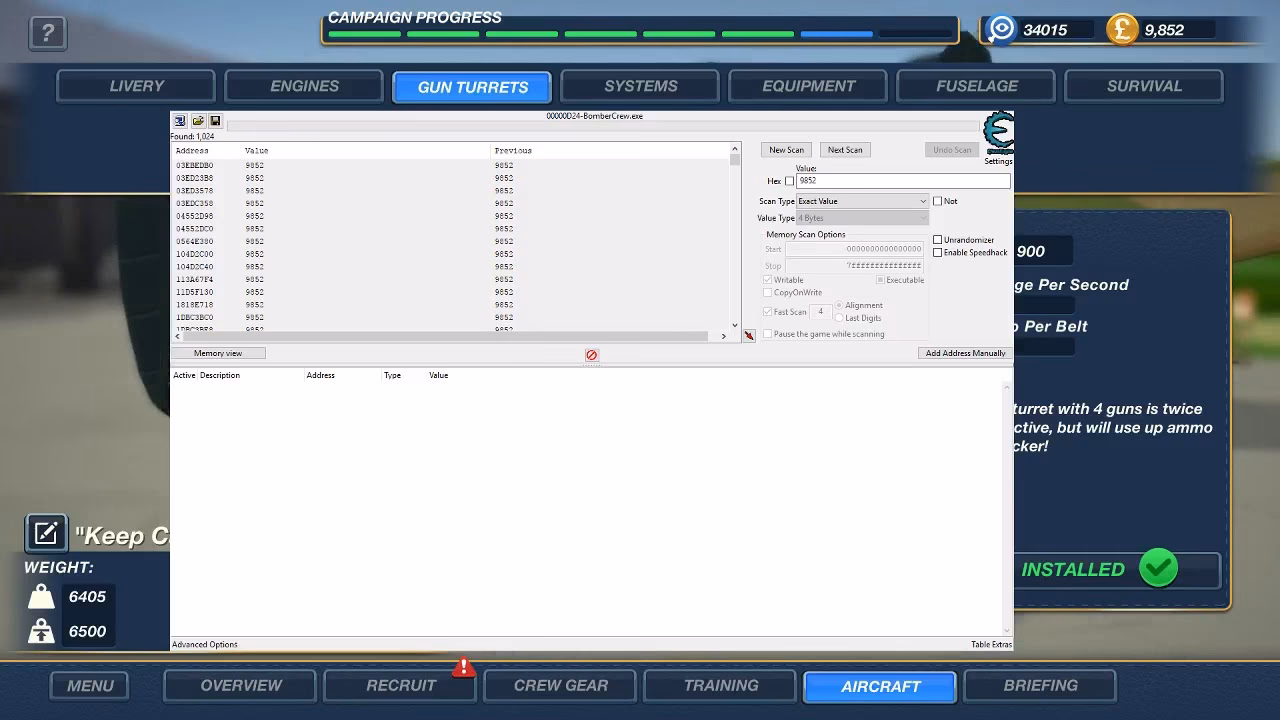Click the red stop scan icon
Screen dimensions: 1280x720
point(592,353)
